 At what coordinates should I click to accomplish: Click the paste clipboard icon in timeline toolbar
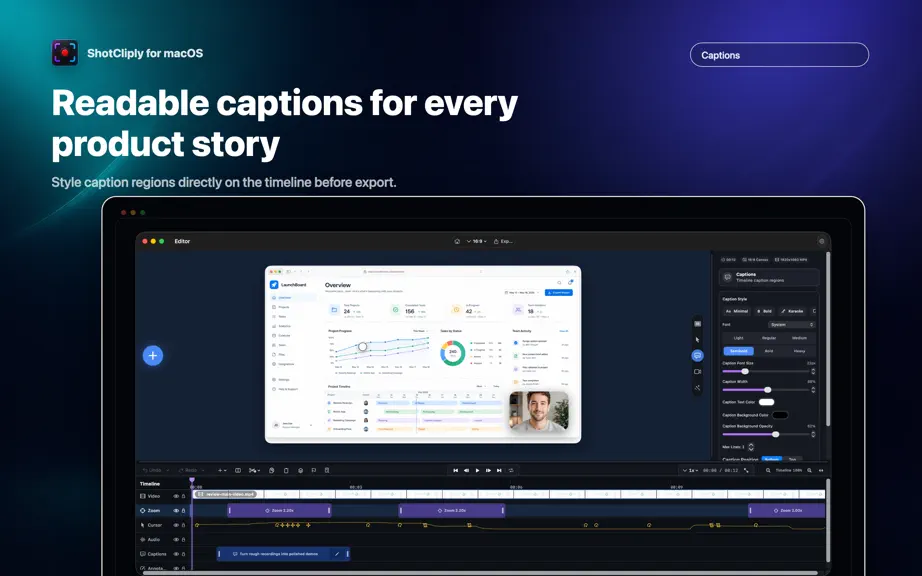click(x=286, y=470)
